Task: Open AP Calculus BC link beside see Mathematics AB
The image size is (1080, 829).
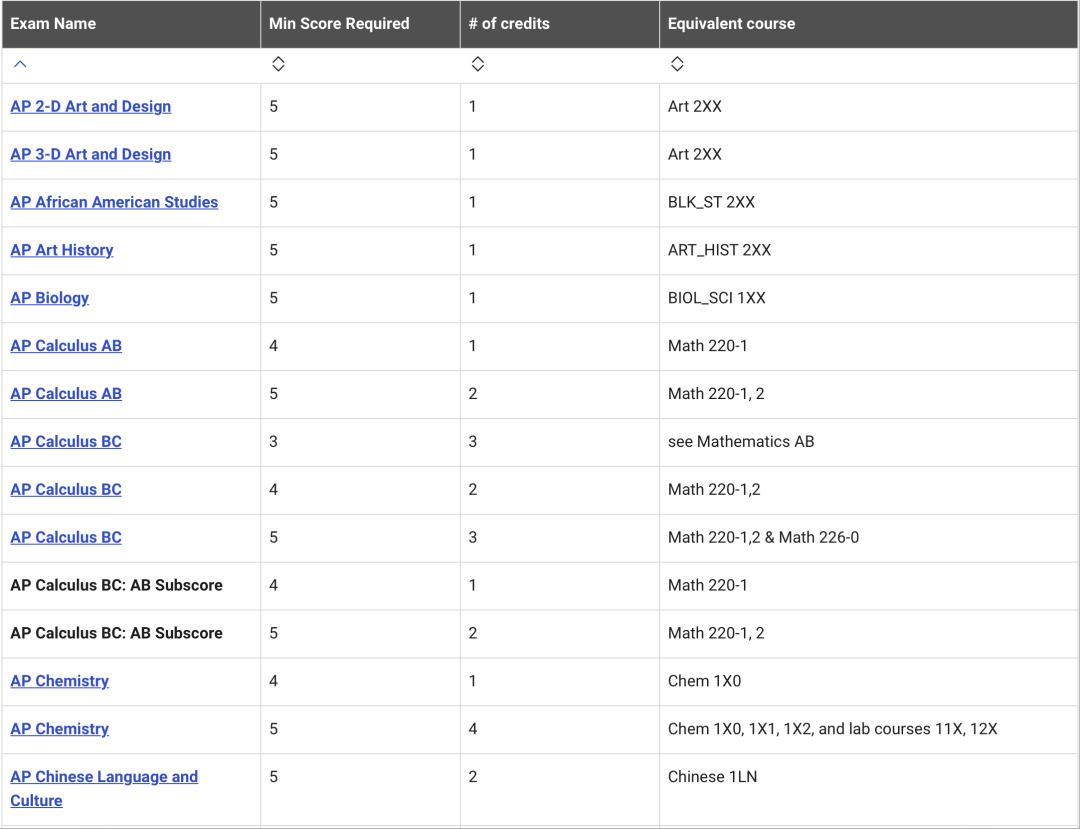Action: [66, 441]
